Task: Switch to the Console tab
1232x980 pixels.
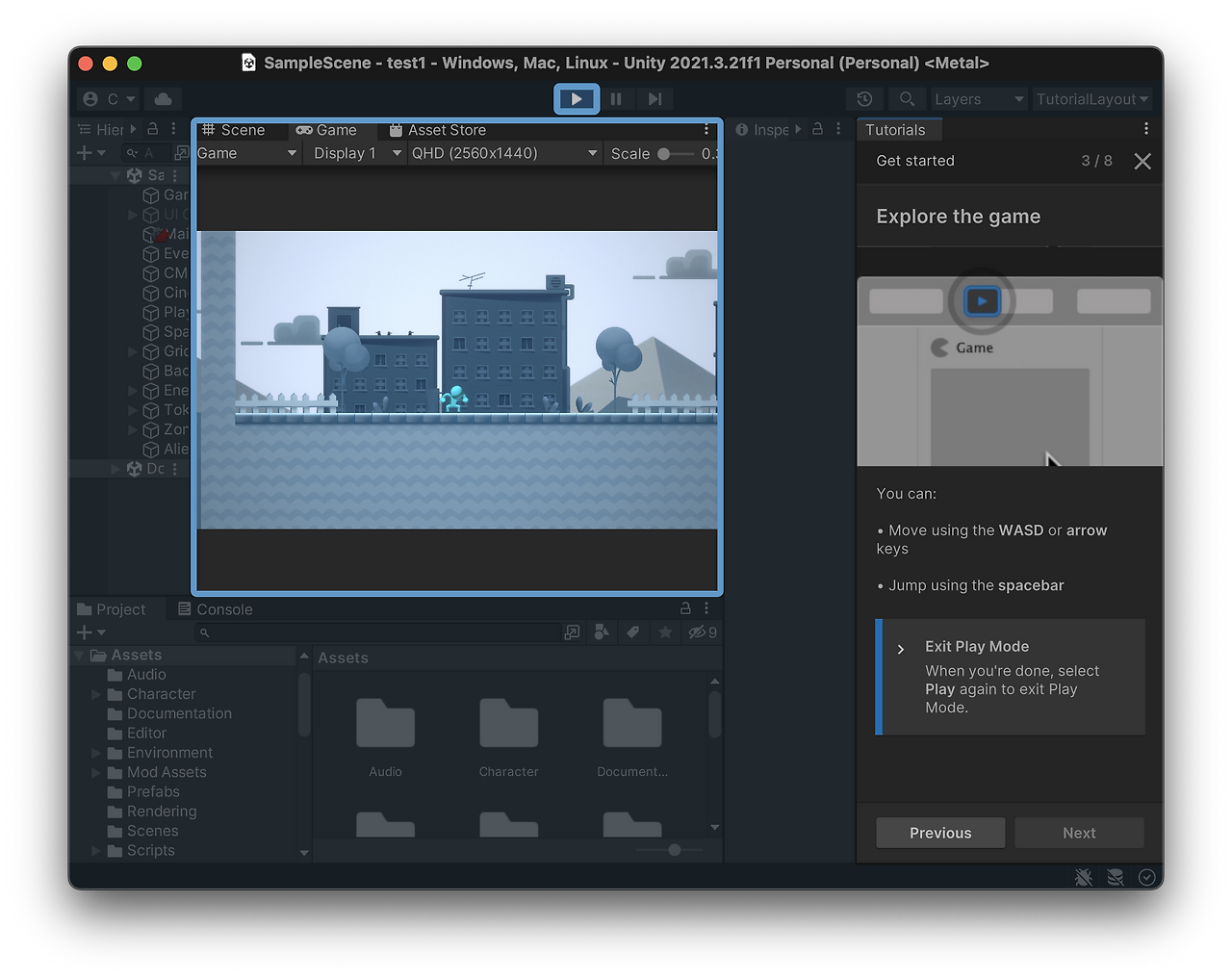Action: 216,609
